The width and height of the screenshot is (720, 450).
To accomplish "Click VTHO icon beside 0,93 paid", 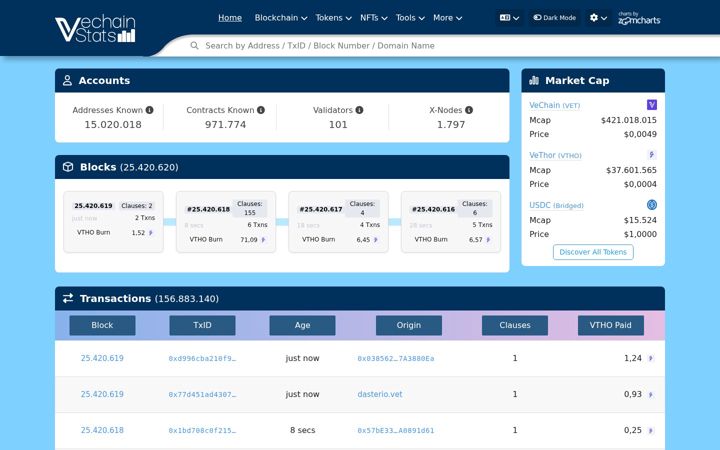I will click(651, 394).
